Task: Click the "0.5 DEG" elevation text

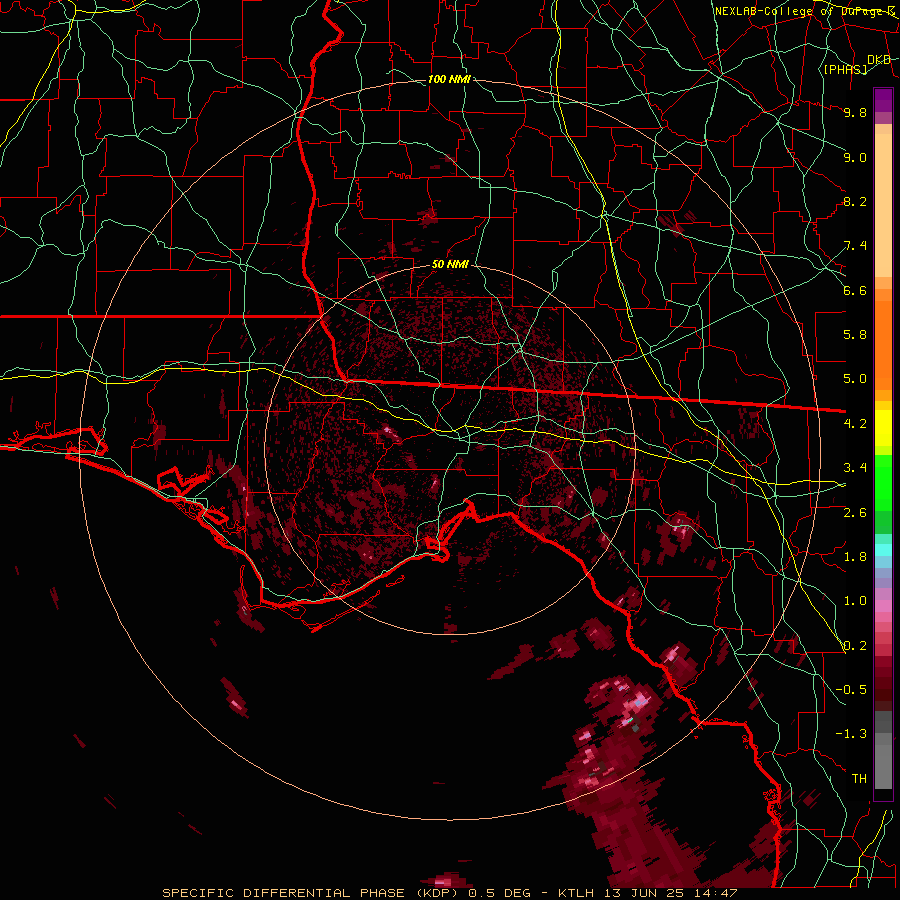Action: (x=499, y=893)
